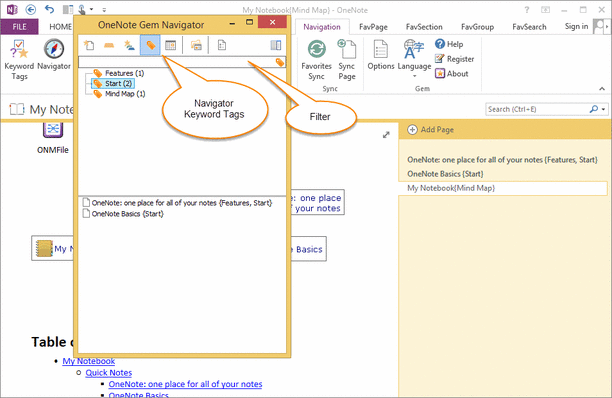Screen dimensions: 612x398
Task: Minimize the OneNote Gem Navigator window
Action: 232,24
